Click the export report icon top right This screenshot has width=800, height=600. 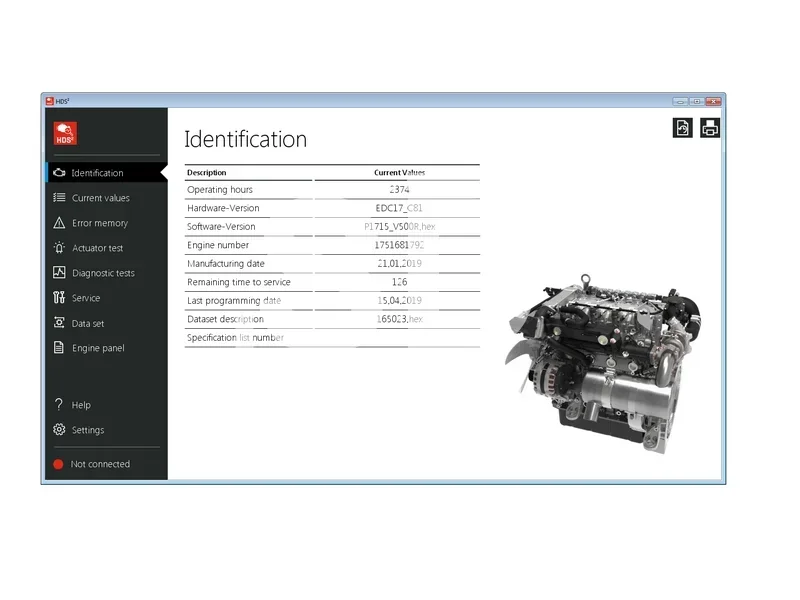pyautogui.click(x=683, y=128)
